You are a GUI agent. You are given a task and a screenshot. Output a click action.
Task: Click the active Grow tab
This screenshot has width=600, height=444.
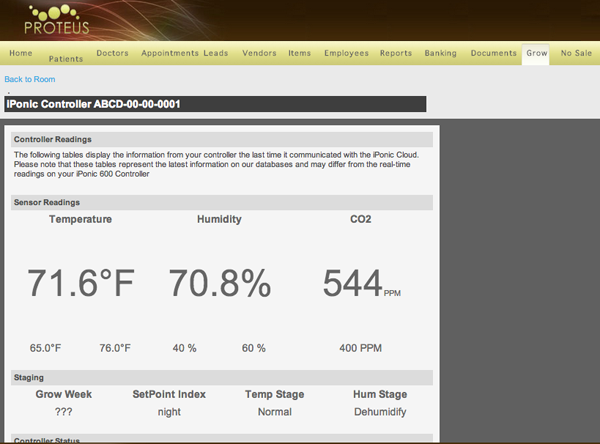pos(537,53)
